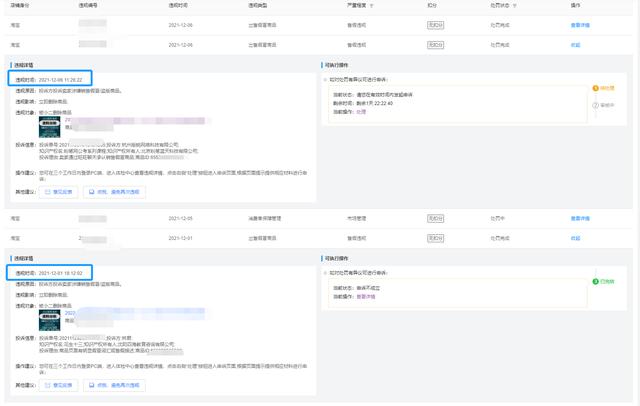Click the 无扣分 tag in the top row
Screen dimensions: 640x406
(x=434, y=24)
